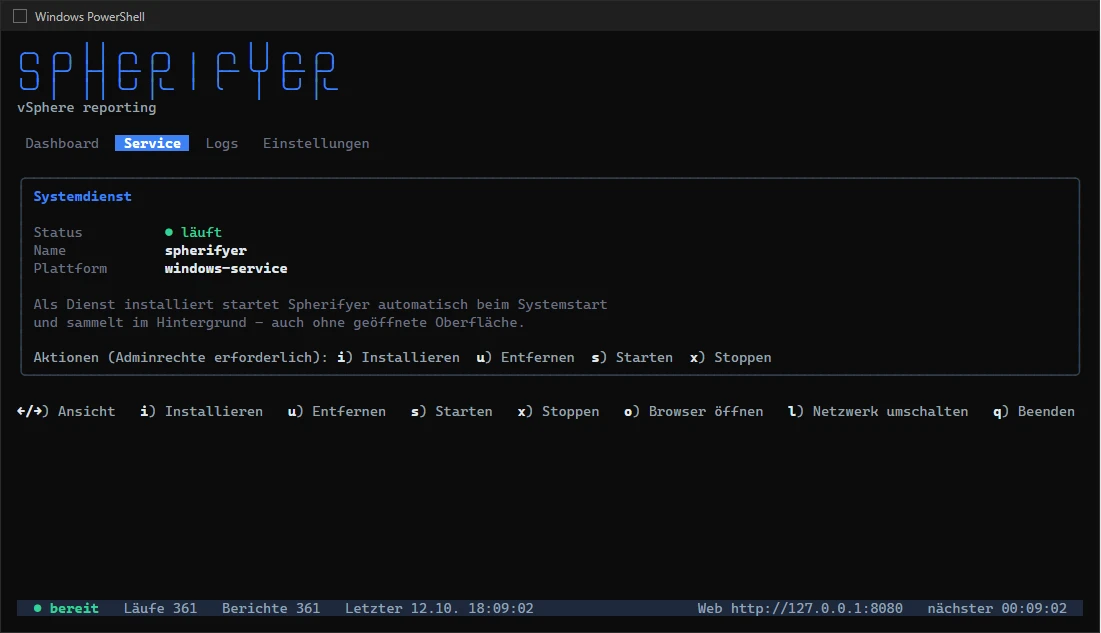
Task: Open the Web http://127.0.0.1:8080 address
Action: [x=800, y=608]
